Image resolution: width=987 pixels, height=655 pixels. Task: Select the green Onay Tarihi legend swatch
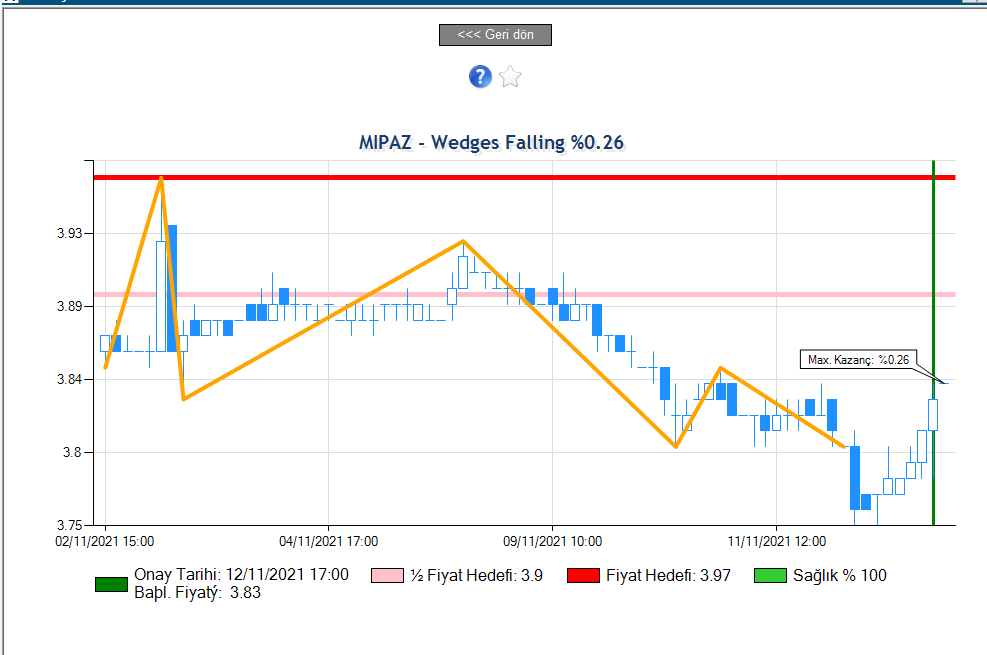coord(111,584)
